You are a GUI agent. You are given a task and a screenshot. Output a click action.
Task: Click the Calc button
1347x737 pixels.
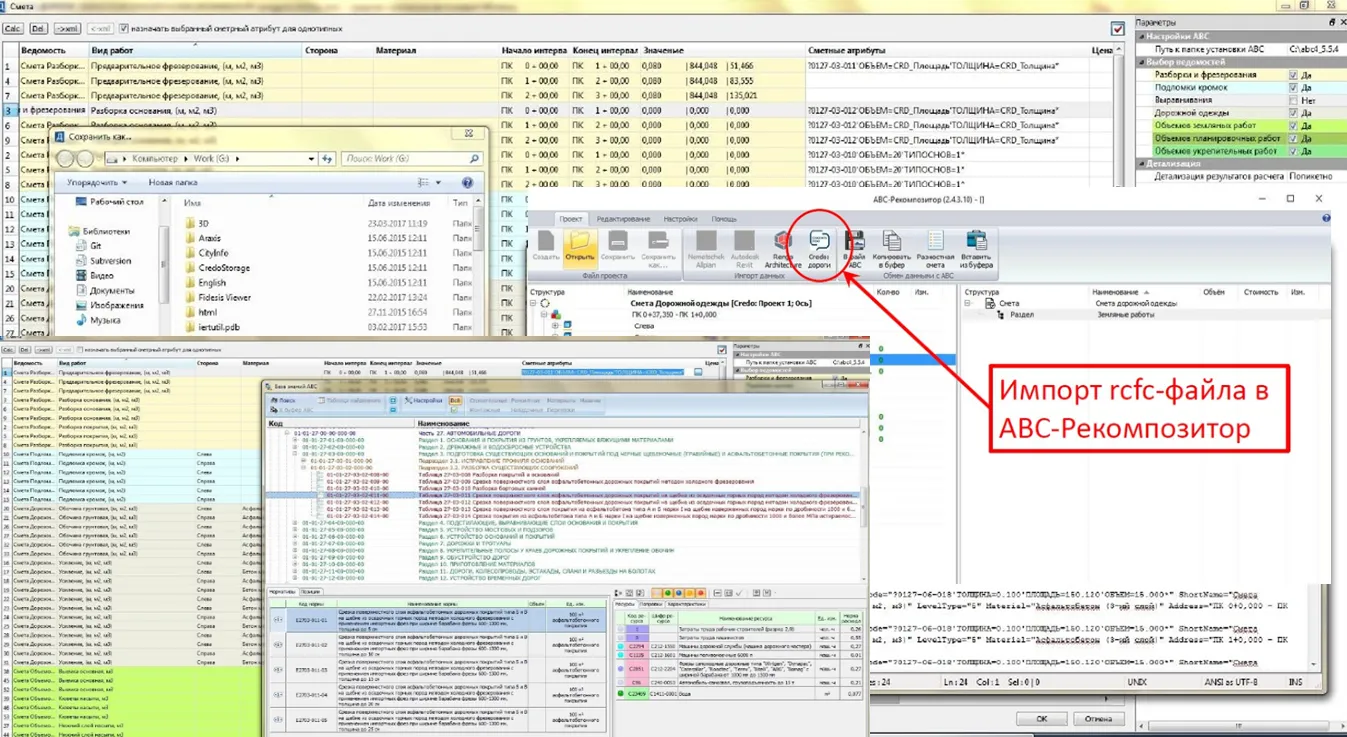pos(13,29)
